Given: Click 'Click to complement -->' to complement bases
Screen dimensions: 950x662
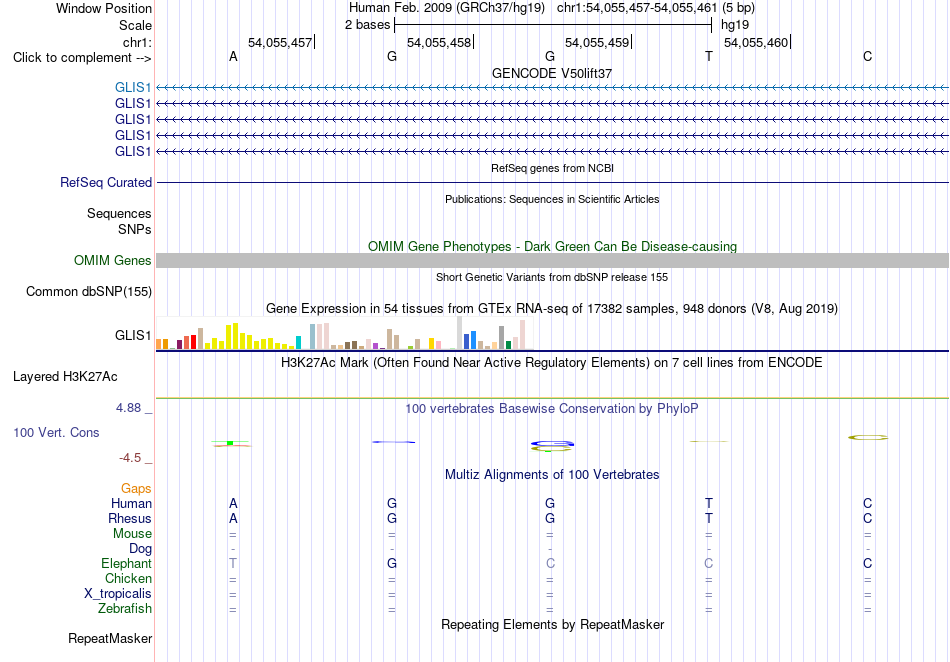Looking at the screenshot, I should click(x=82, y=58).
